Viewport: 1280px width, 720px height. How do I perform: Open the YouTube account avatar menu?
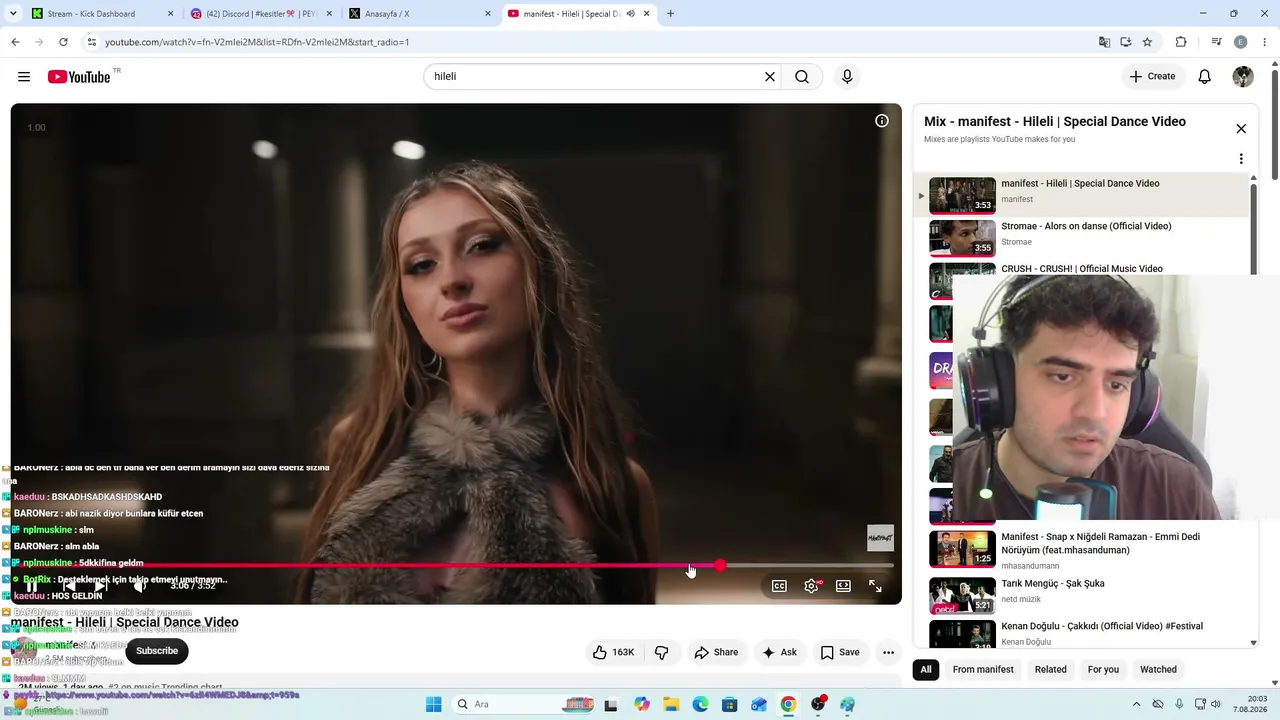click(x=1243, y=77)
